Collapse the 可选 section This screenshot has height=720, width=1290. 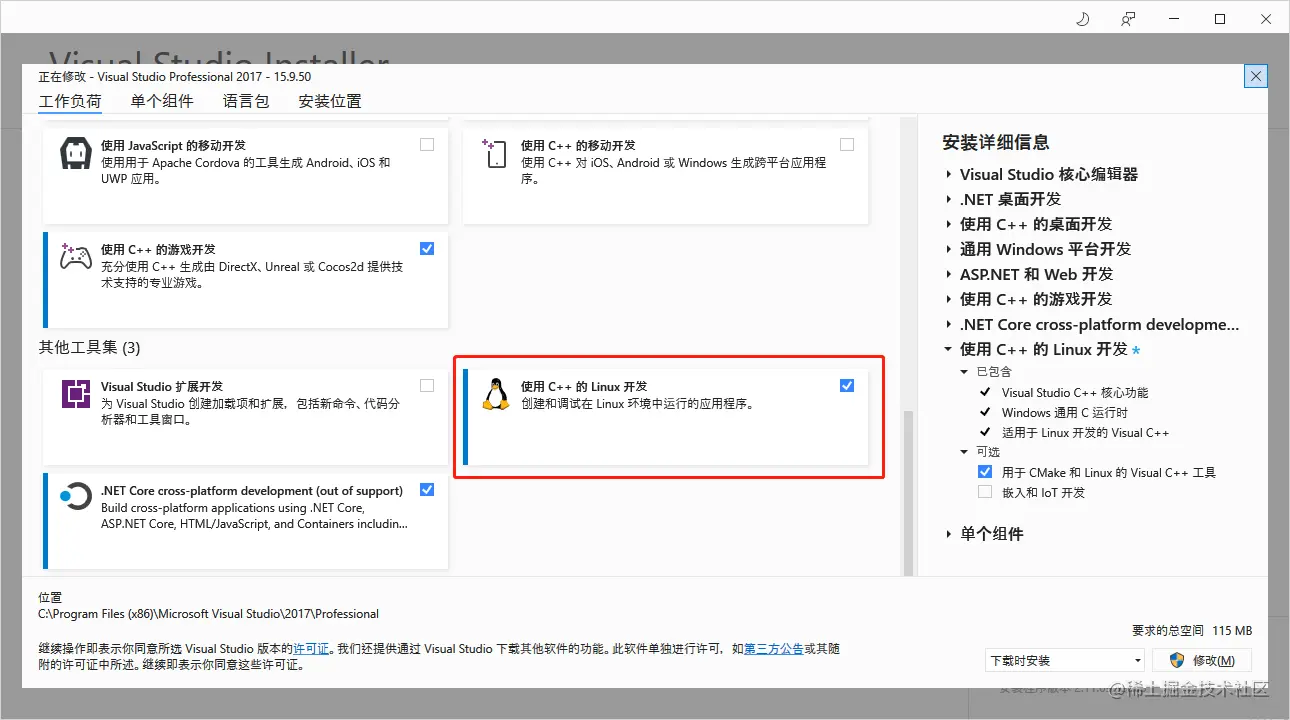click(x=964, y=452)
